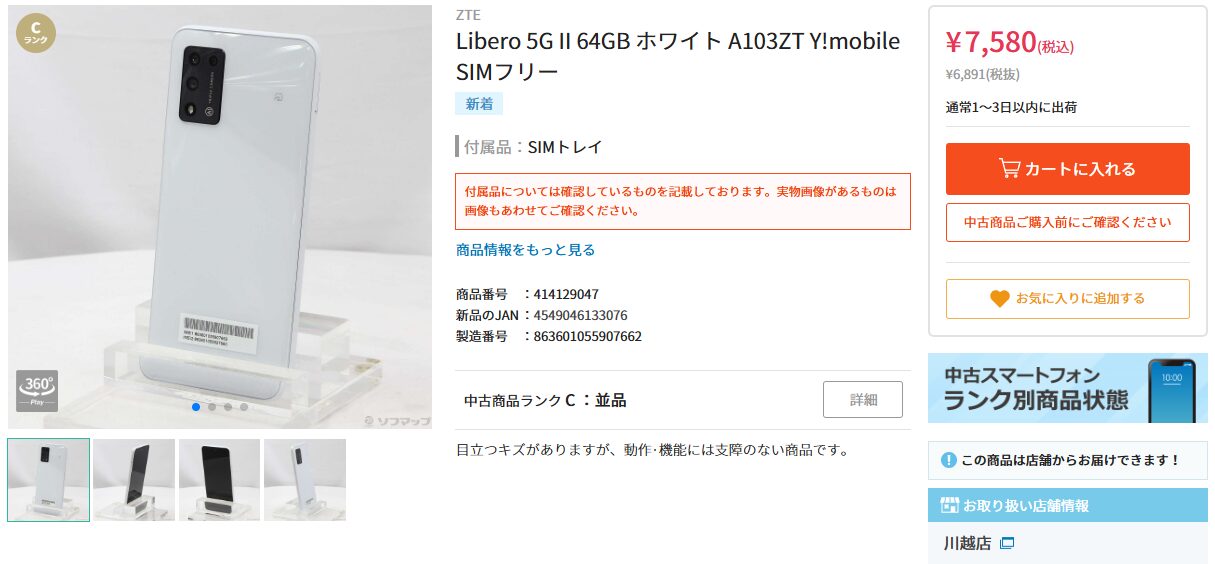Select the second carousel dot indicator

tap(212, 407)
